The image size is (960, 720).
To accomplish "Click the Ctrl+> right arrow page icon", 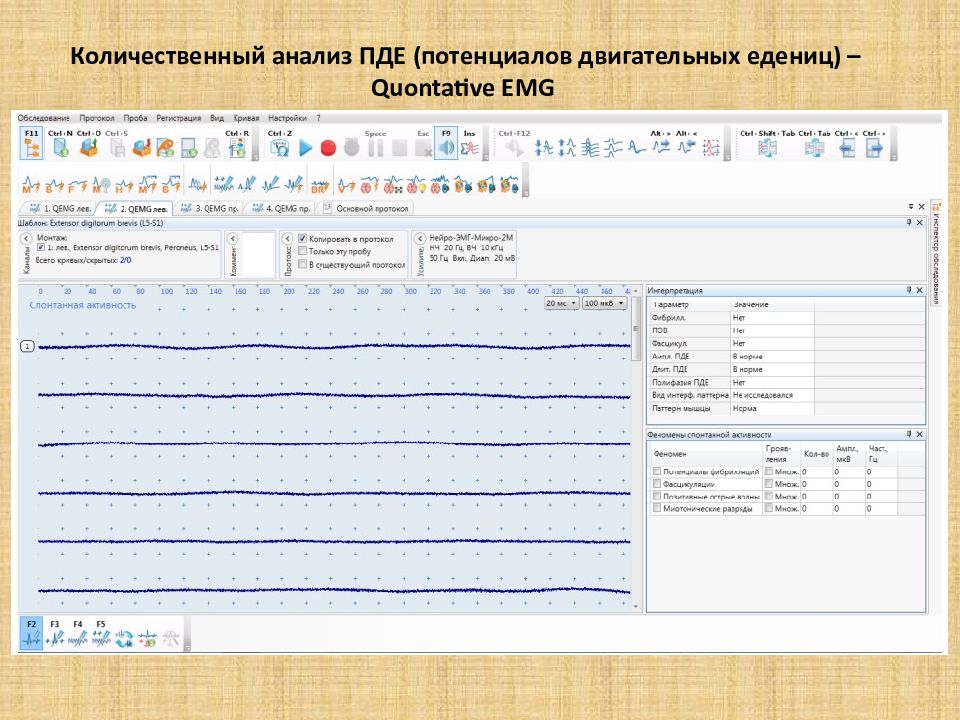I will tap(874, 148).
